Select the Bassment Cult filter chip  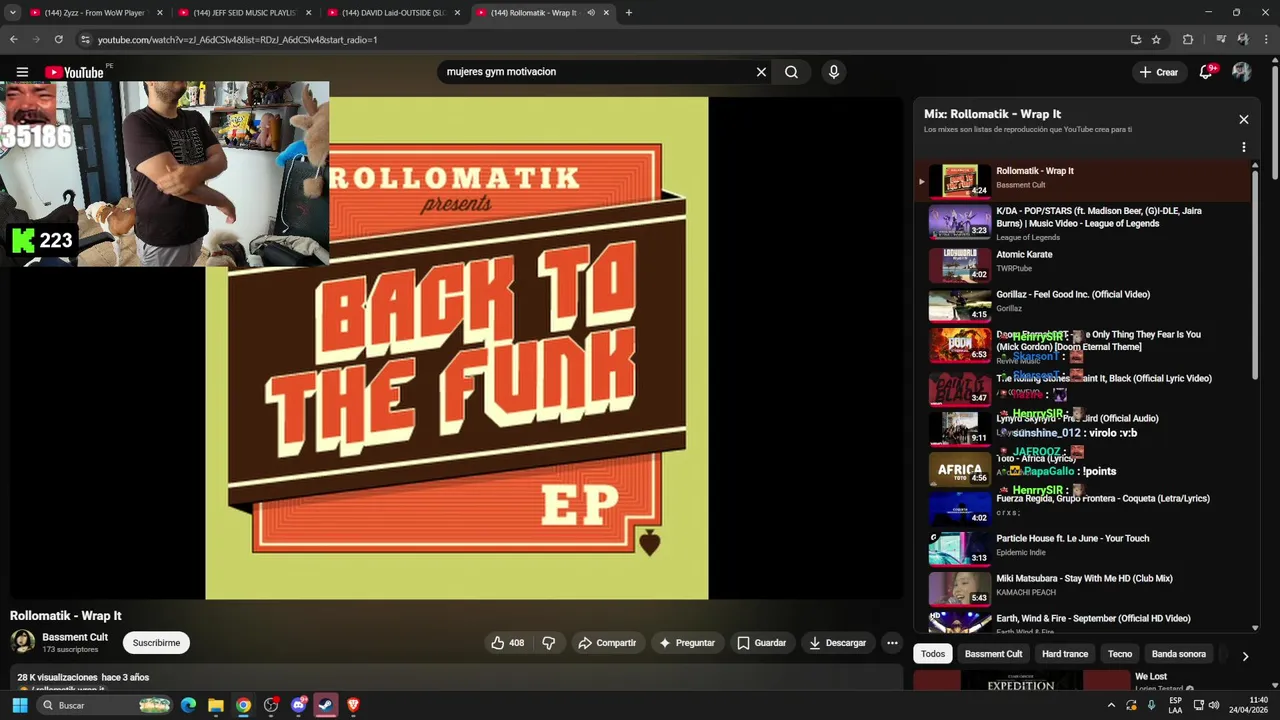[993, 654]
